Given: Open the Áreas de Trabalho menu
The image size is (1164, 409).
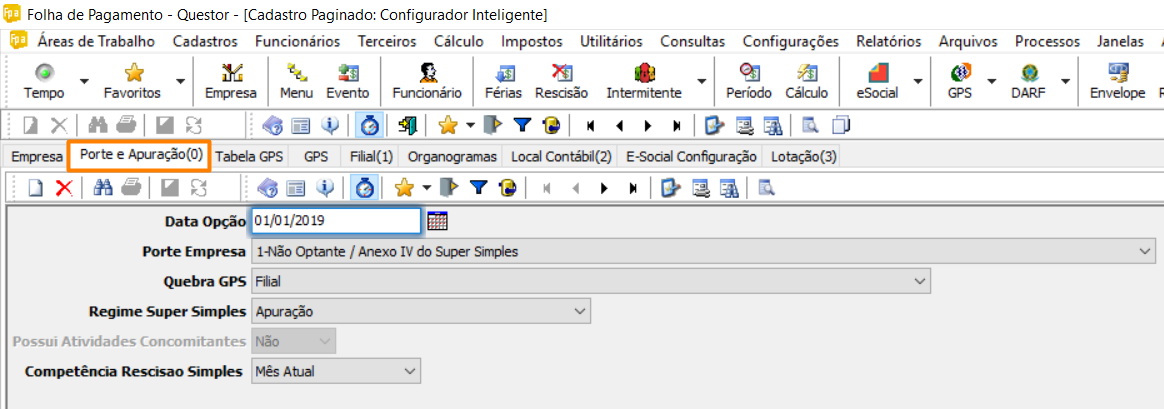Looking at the screenshot, I should (97, 42).
